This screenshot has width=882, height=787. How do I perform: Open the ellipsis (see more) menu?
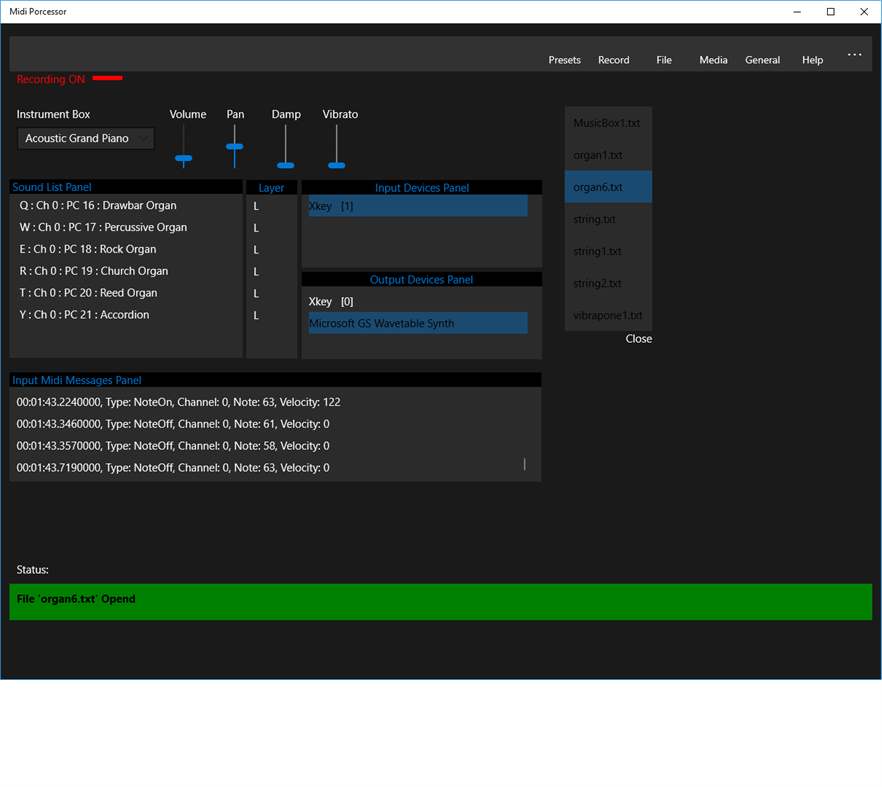[854, 55]
